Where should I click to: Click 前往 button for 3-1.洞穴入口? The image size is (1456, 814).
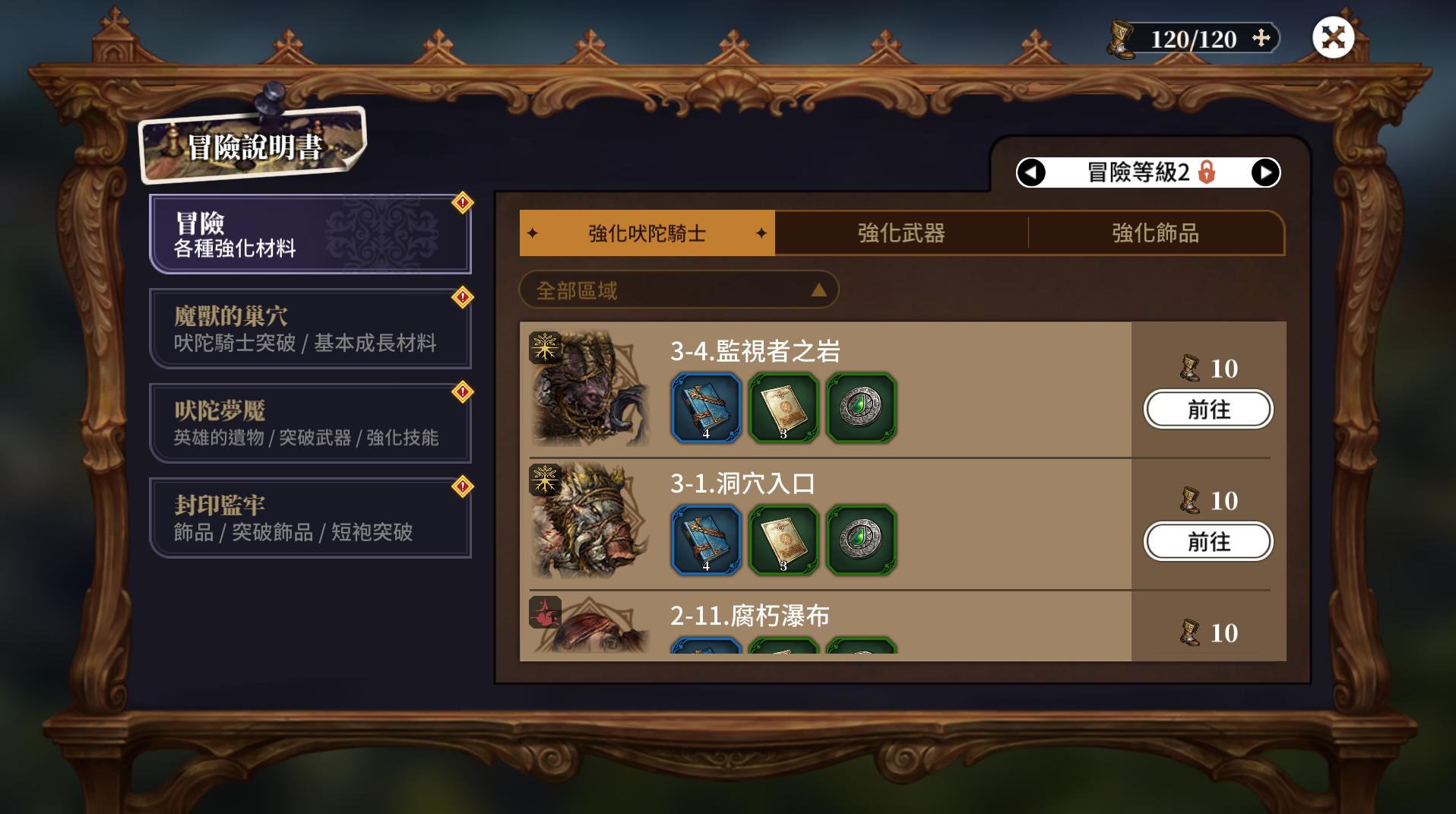click(x=1208, y=542)
